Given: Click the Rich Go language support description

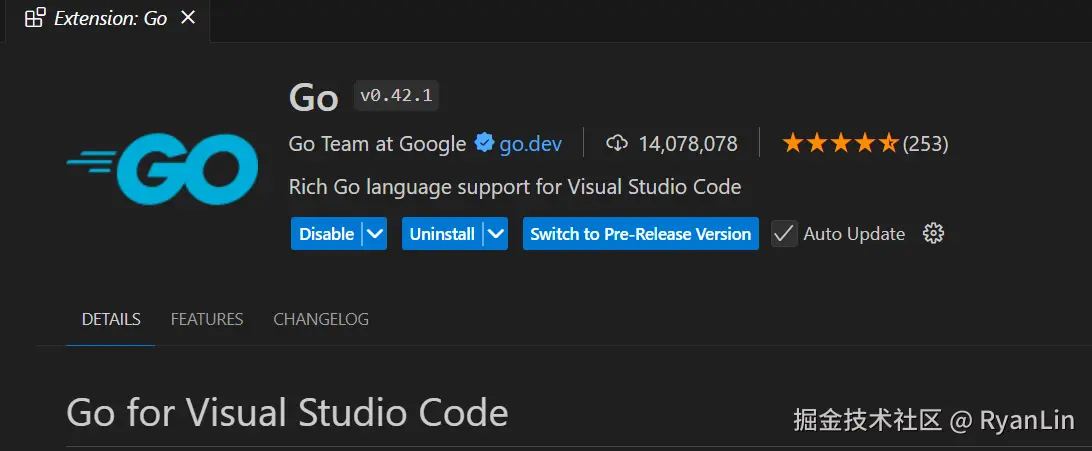Looking at the screenshot, I should click(x=515, y=187).
